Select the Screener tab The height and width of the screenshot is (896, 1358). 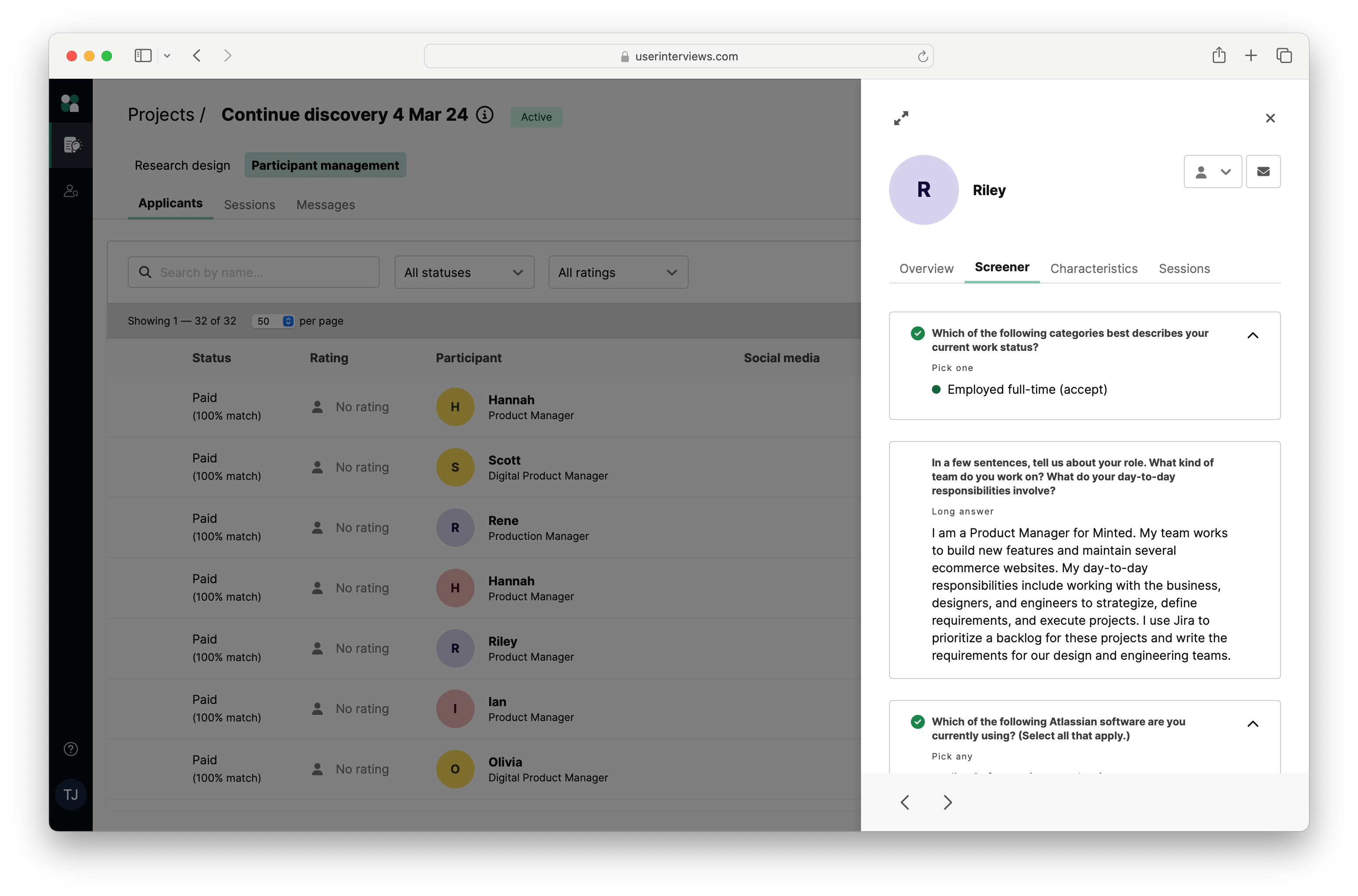(x=1001, y=267)
